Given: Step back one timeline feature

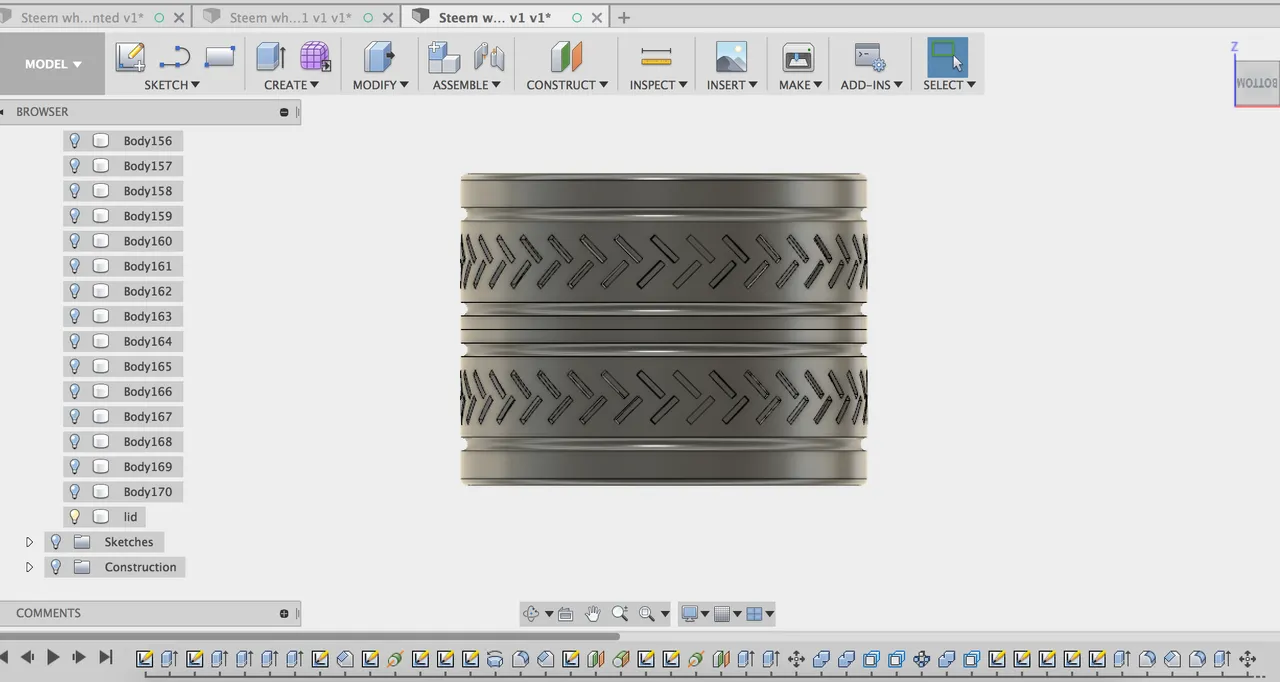Looking at the screenshot, I should click(28, 657).
